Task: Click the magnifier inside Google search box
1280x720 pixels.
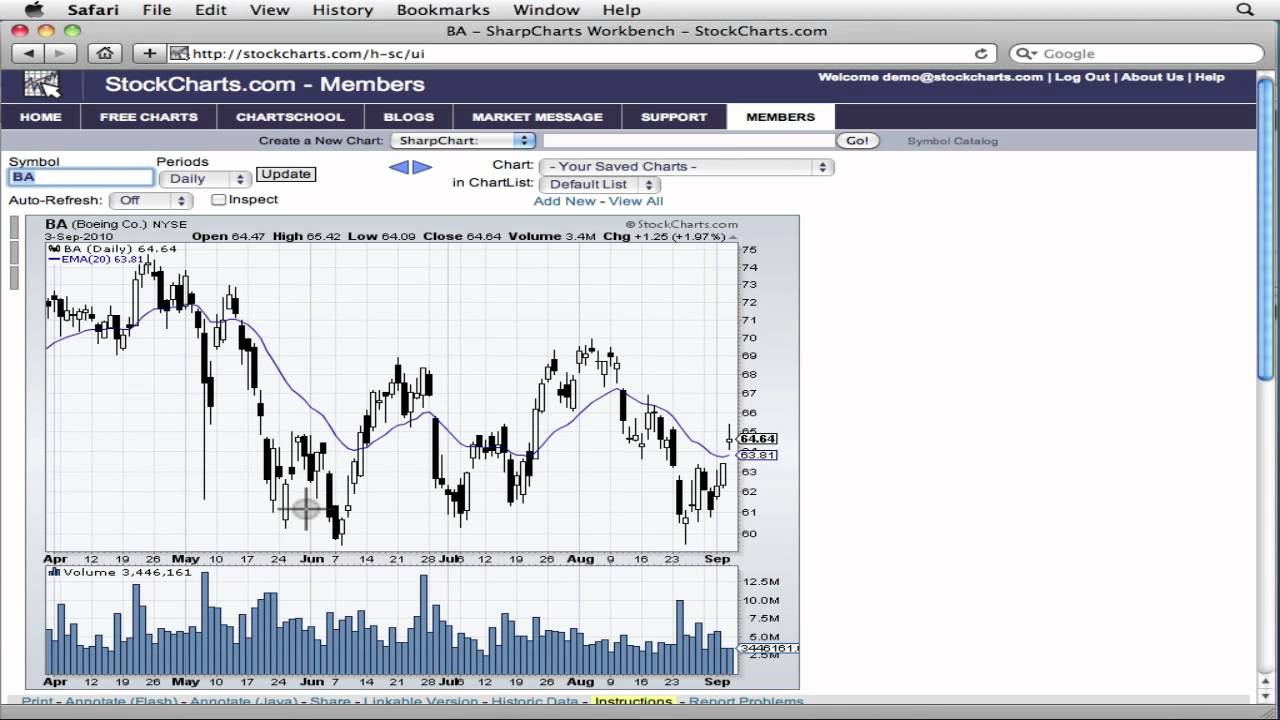Action: click(x=1026, y=54)
